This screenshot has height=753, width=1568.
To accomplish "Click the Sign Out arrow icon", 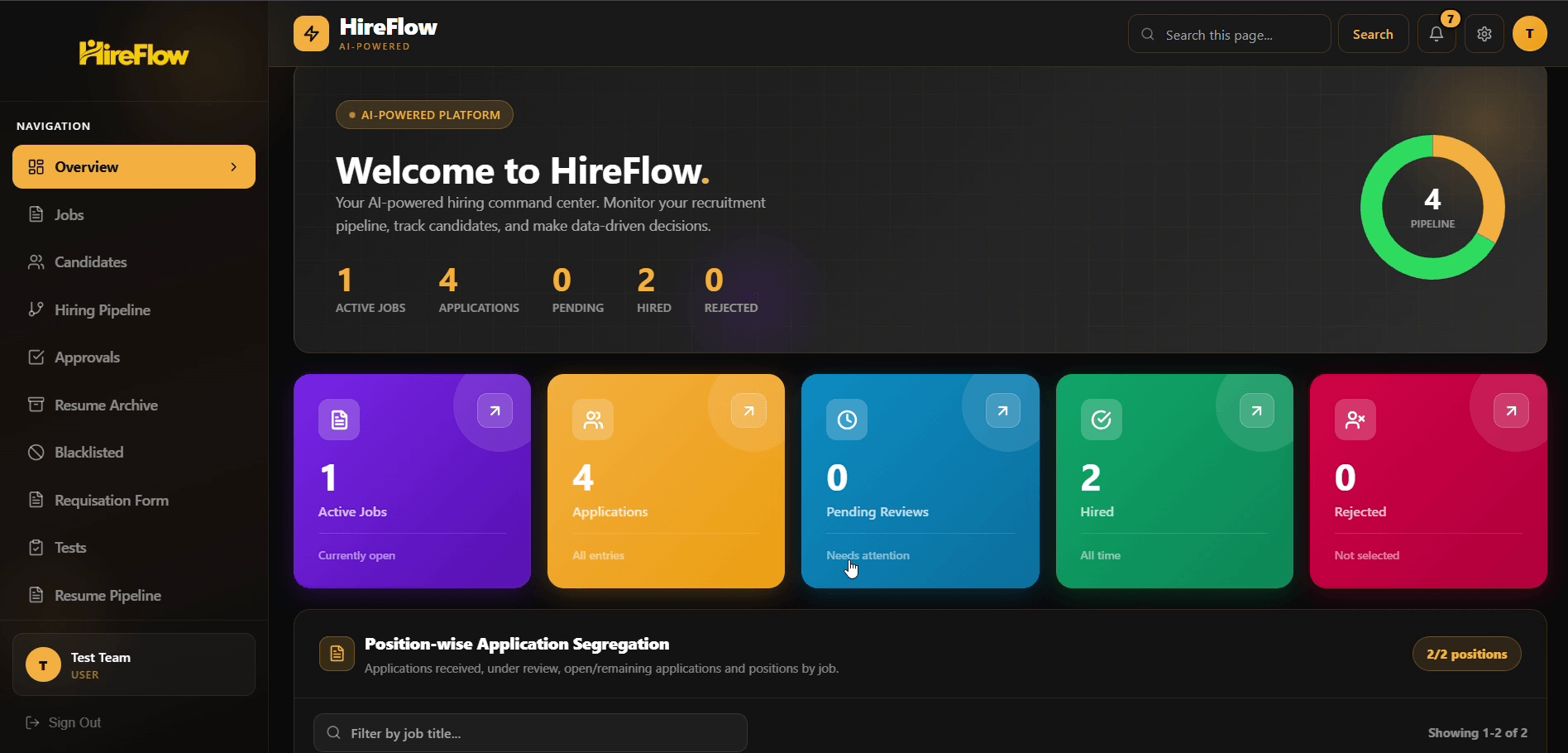I will (33, 722).
